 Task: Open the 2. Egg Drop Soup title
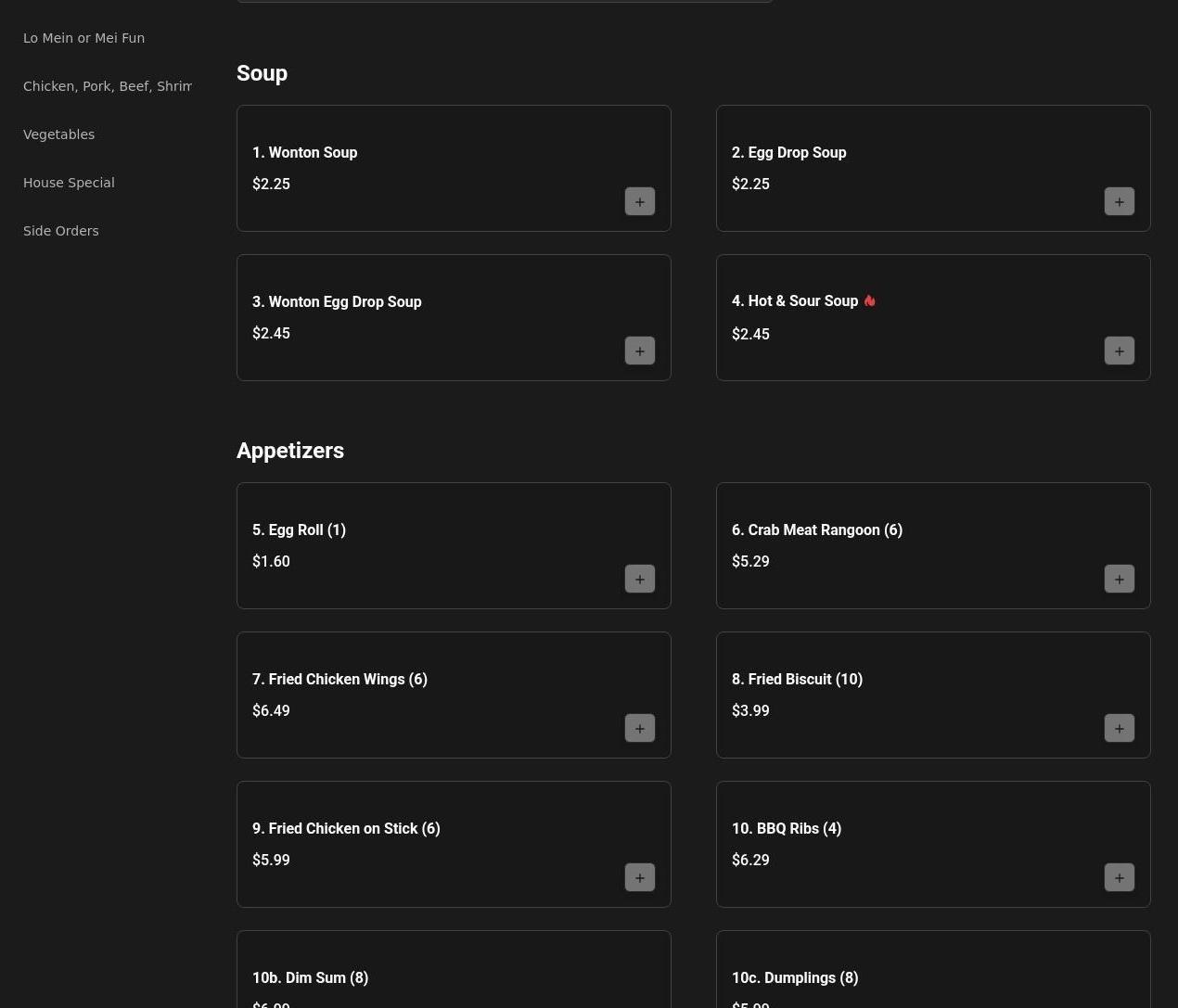(788, 152)
